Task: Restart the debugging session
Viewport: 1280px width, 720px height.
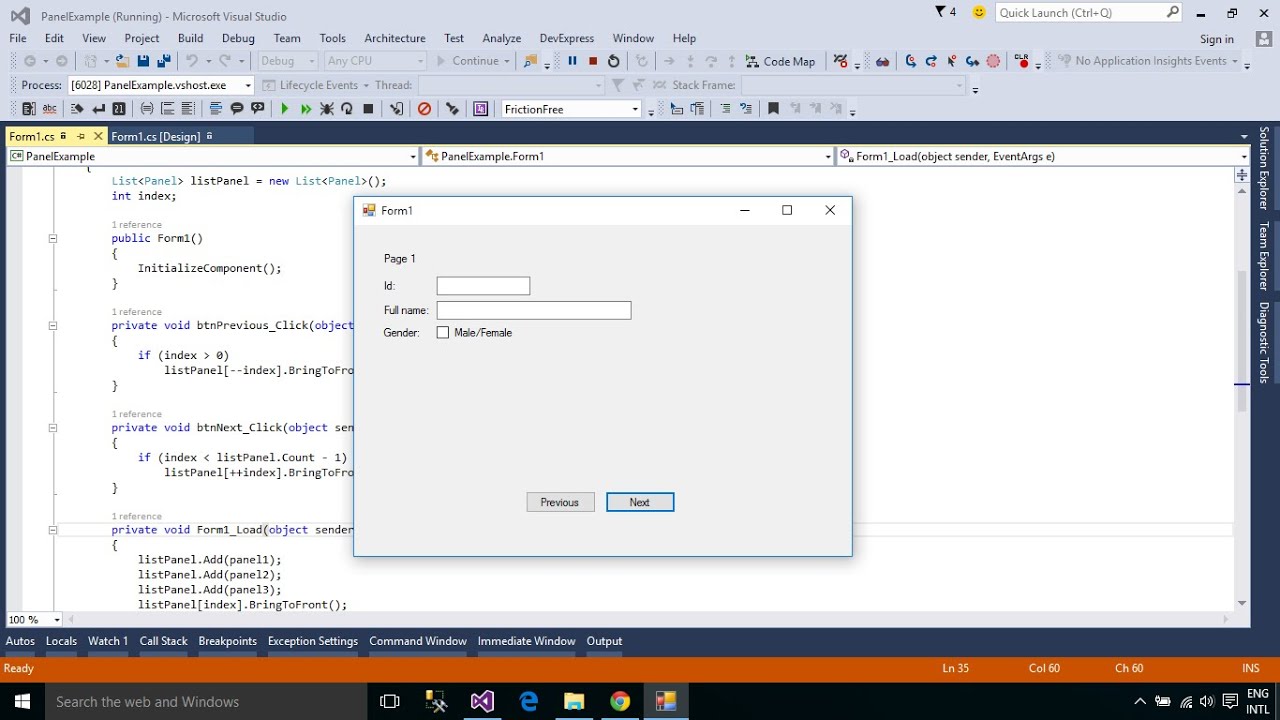Action: pos(614,61)
